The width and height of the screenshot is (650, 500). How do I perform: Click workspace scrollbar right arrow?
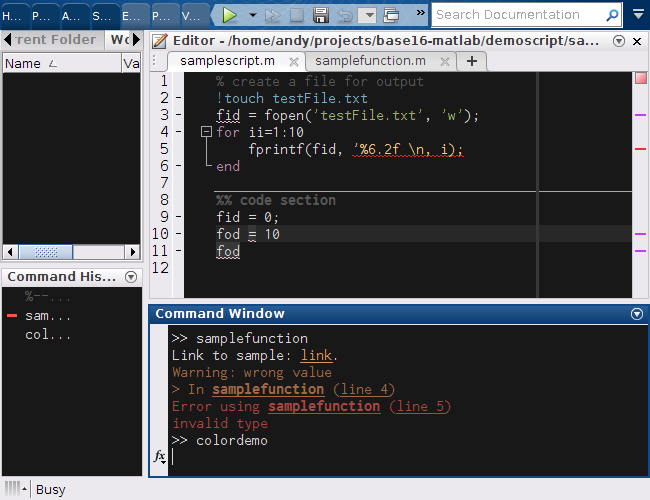tap(132, 252)
